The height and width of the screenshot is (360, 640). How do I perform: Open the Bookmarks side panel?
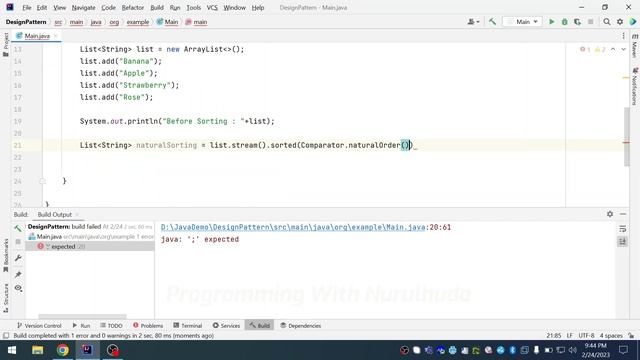pyautogui.click(x=6, y=256)
